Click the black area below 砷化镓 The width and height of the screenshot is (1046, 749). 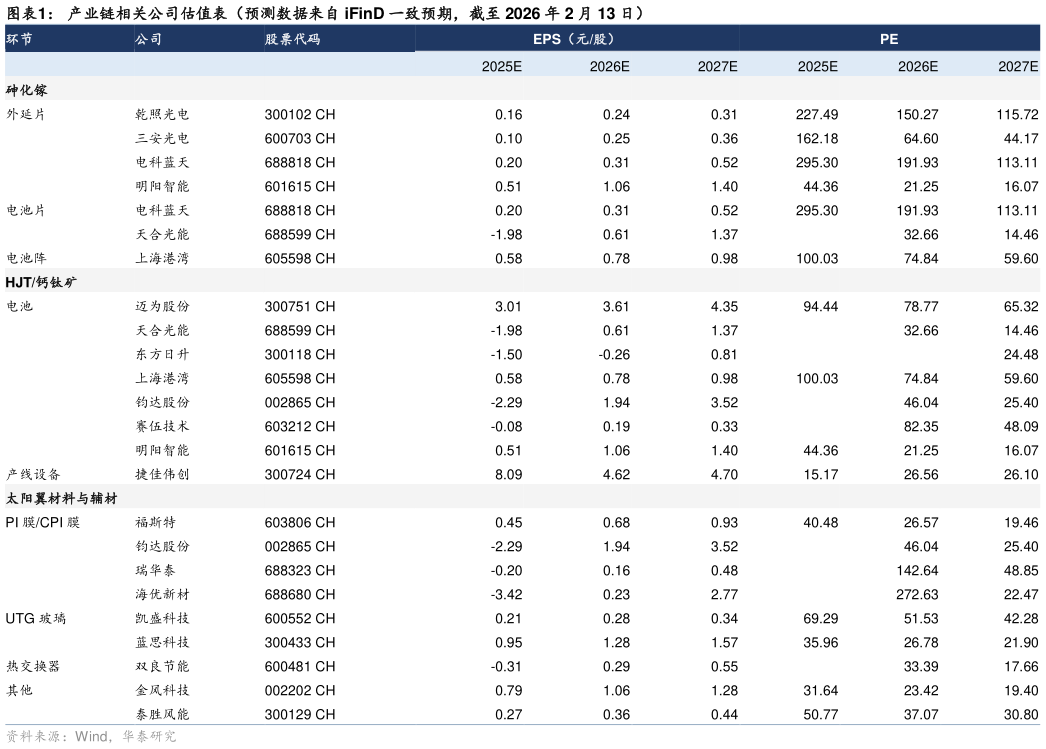[522, 183]
